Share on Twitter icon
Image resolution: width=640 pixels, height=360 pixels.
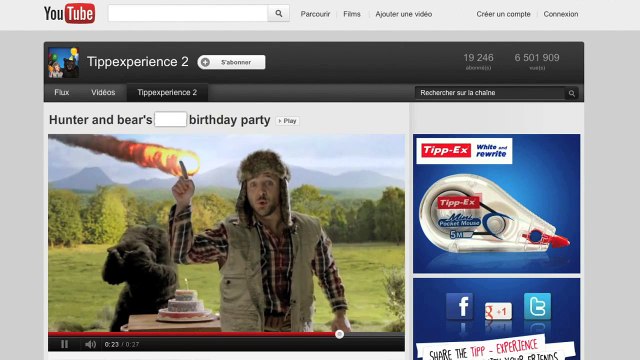[537, 306]
